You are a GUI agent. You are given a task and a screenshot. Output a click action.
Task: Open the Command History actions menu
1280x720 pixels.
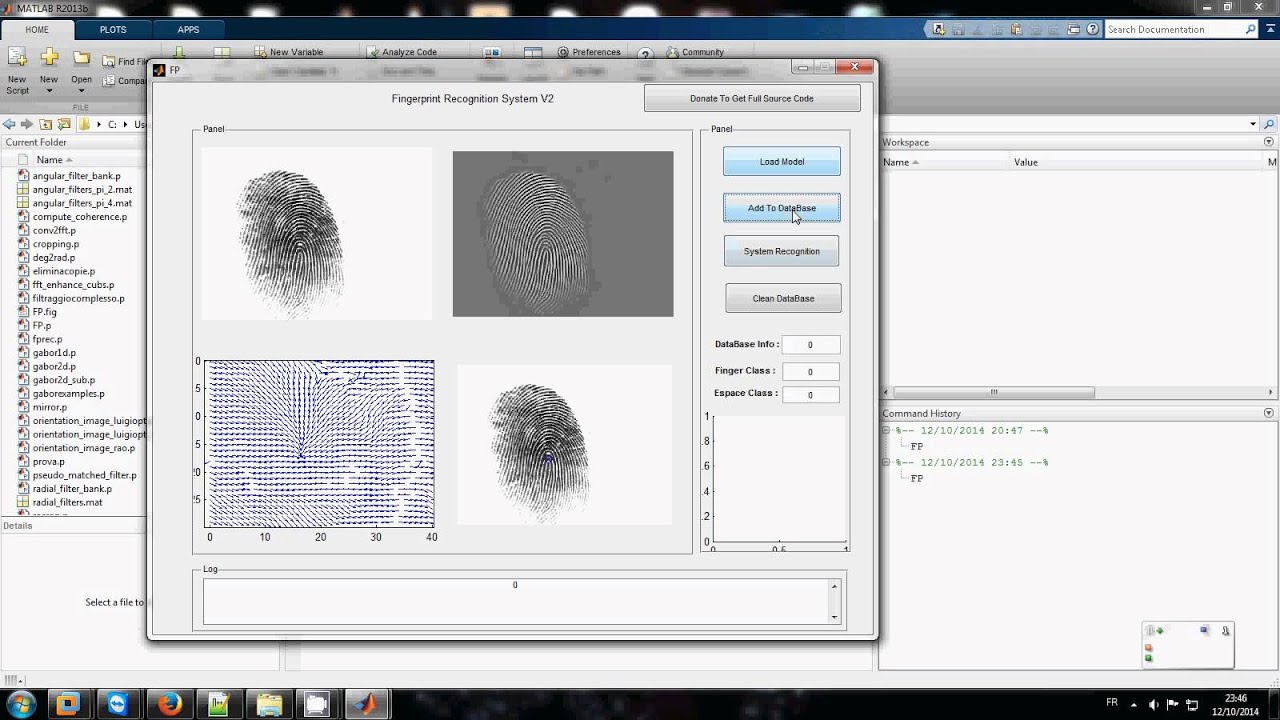point(1269,413)
